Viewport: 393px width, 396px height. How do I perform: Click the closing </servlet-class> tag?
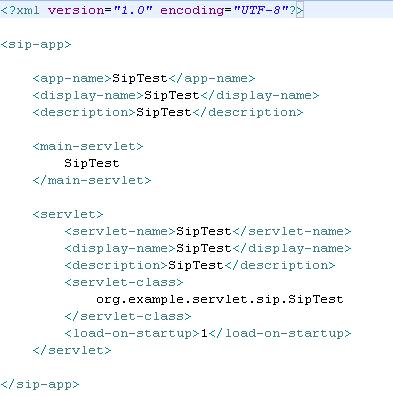point(128,316)
